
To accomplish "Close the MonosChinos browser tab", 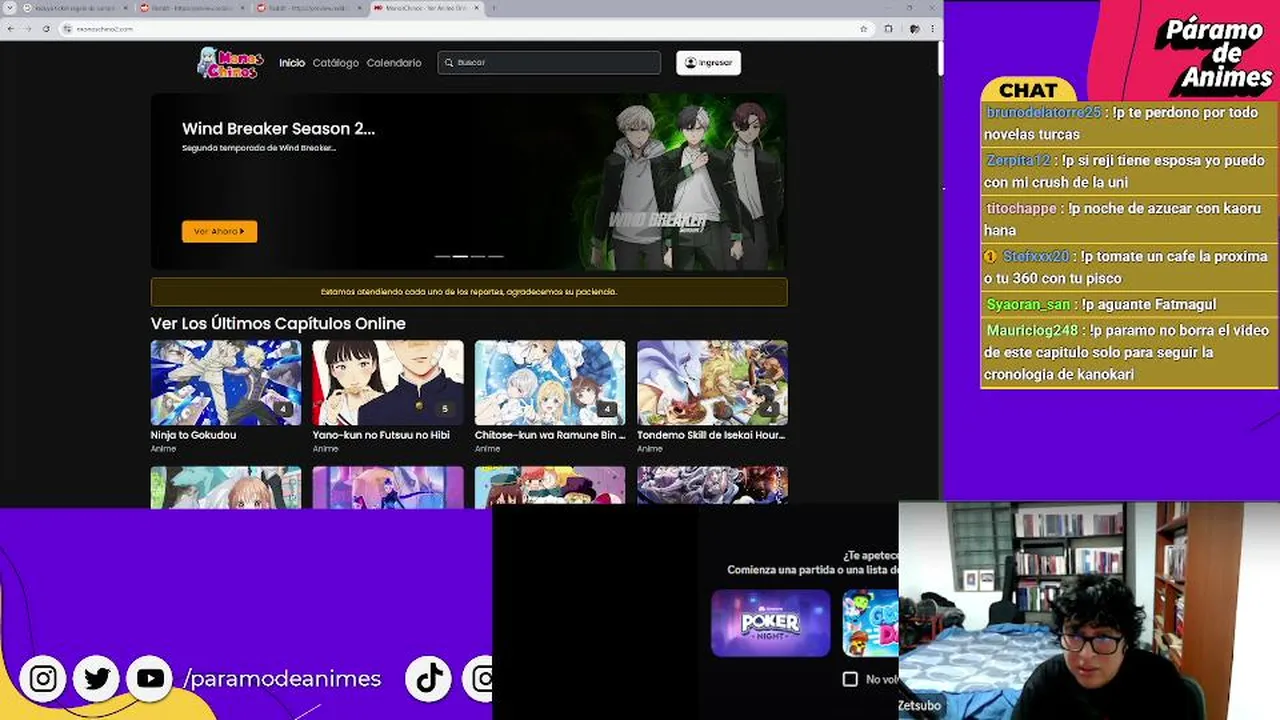I will tap(477, 8).
